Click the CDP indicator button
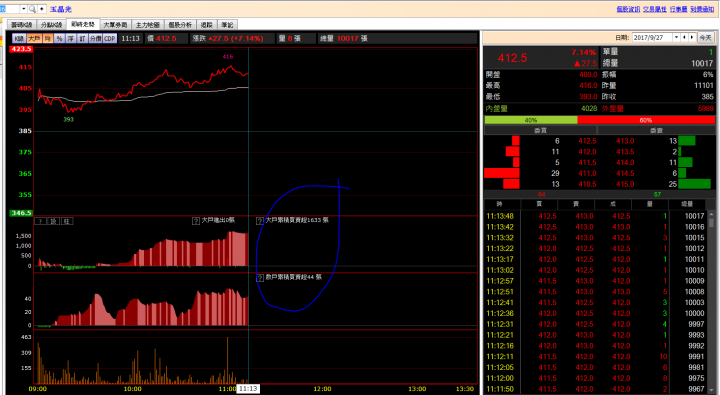720x395 pixels. [x=110, y=39]
